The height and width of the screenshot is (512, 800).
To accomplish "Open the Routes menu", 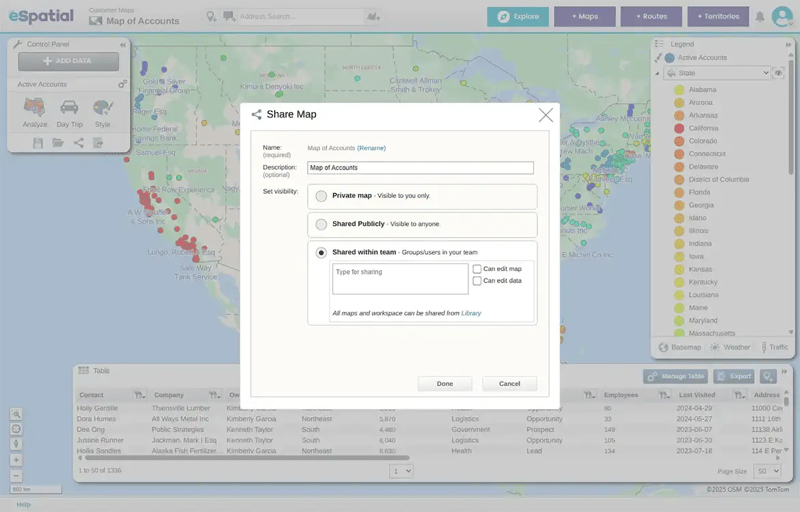I will (x=650, y=17).
